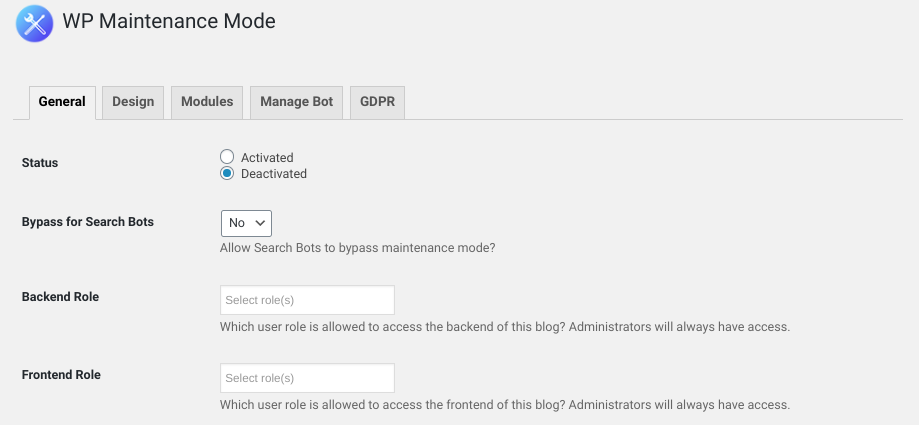Click the Activated label text
This screenshot has width=919, height=425.
point(267,158)
